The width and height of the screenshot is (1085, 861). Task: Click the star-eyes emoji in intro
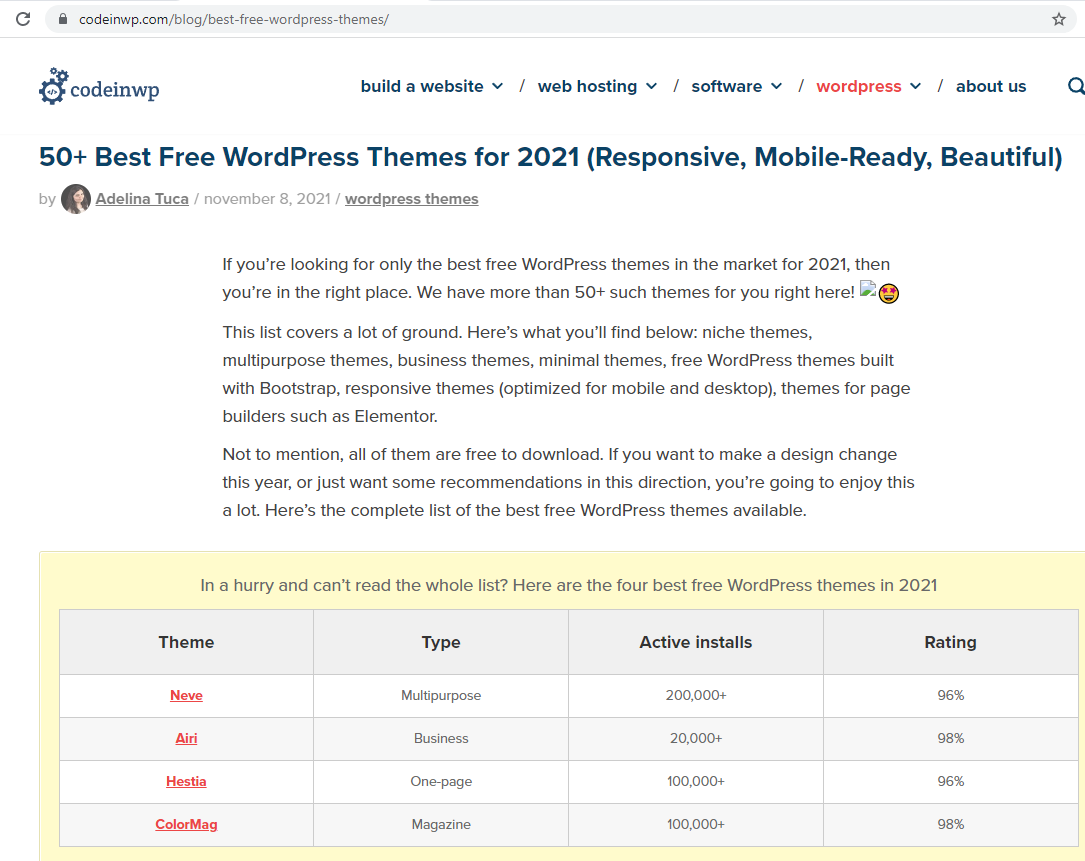[x=888, y=294]
